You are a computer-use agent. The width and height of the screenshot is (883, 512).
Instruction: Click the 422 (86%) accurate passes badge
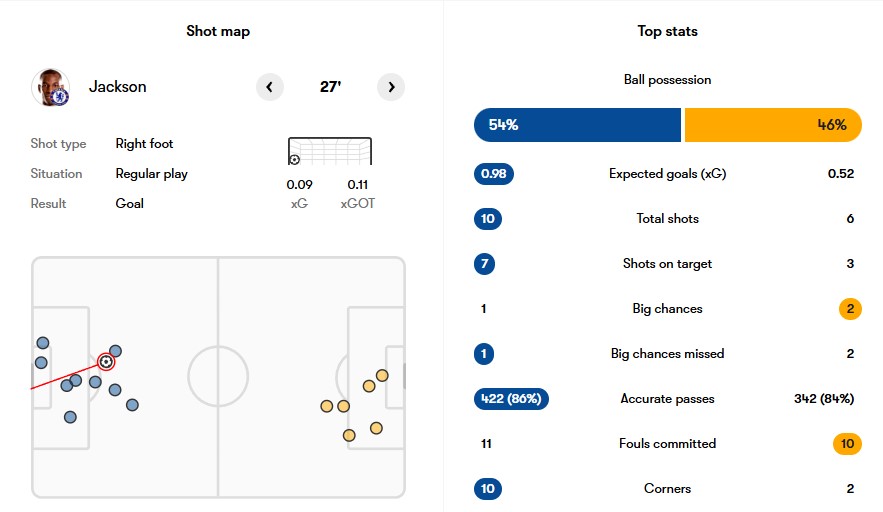511,399
